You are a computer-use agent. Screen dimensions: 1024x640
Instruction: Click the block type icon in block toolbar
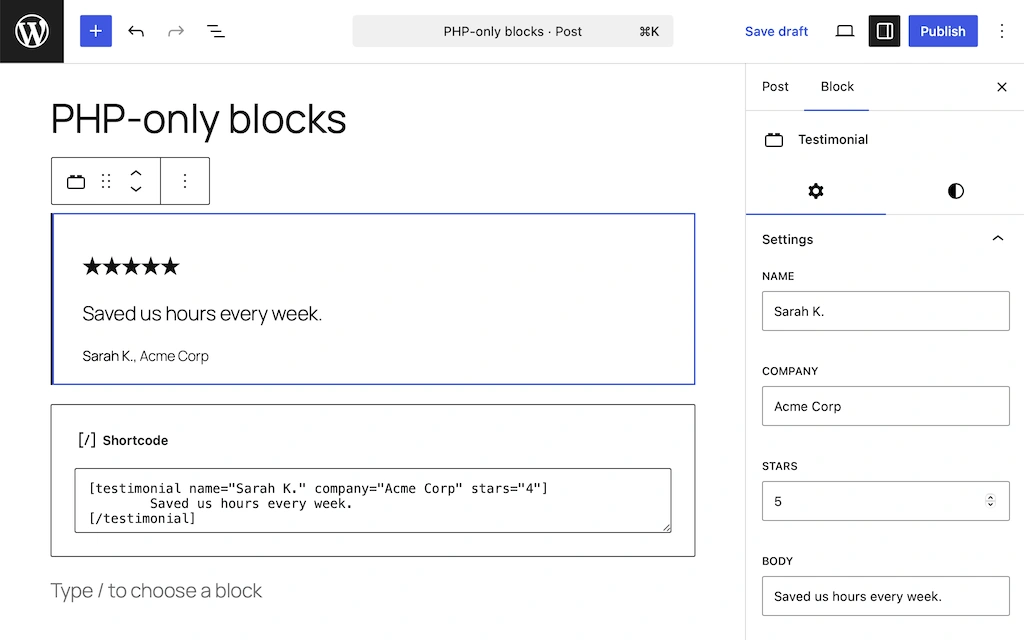[76, 181]
